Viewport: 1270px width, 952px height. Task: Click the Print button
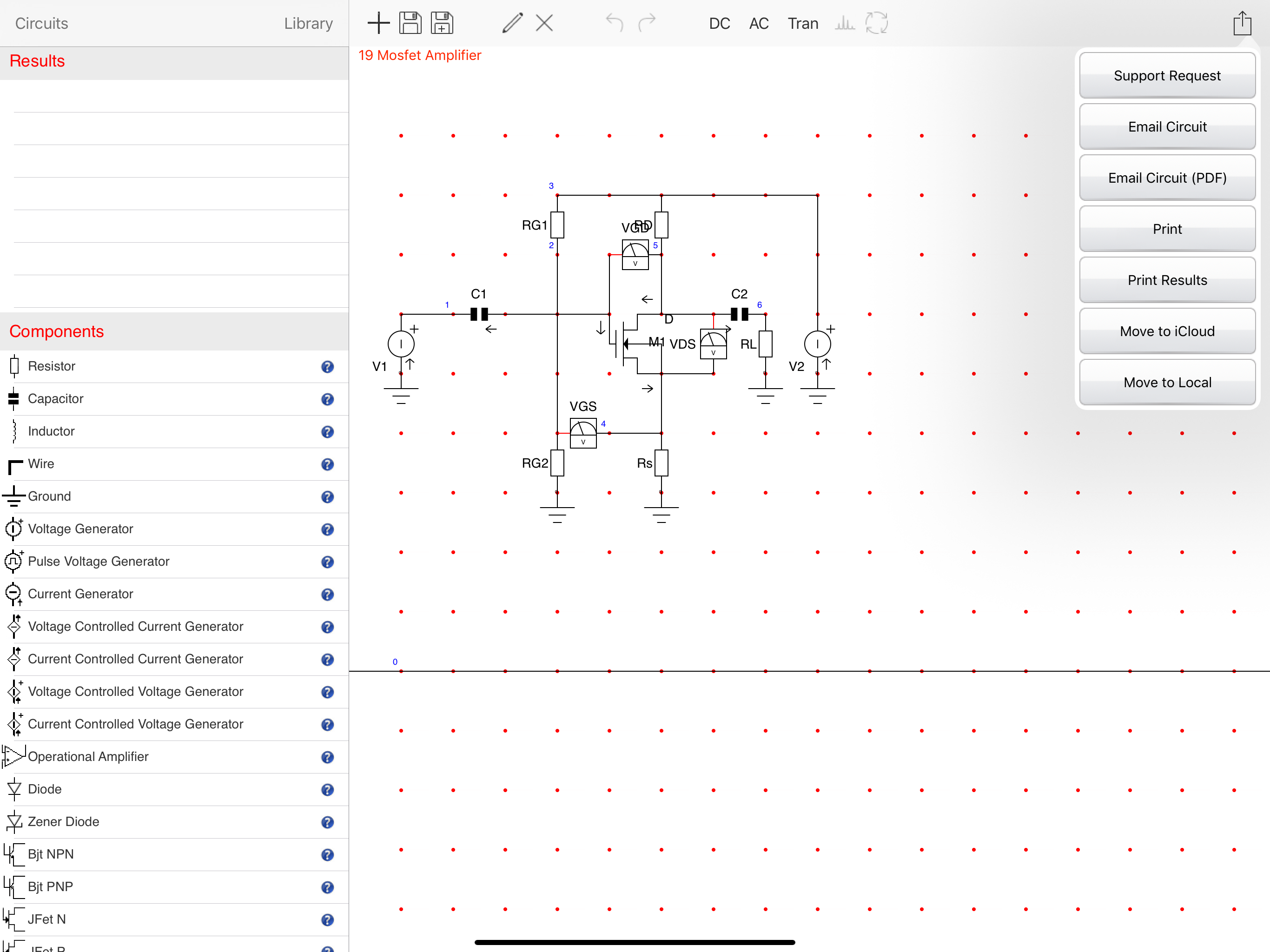point(1167,229)
